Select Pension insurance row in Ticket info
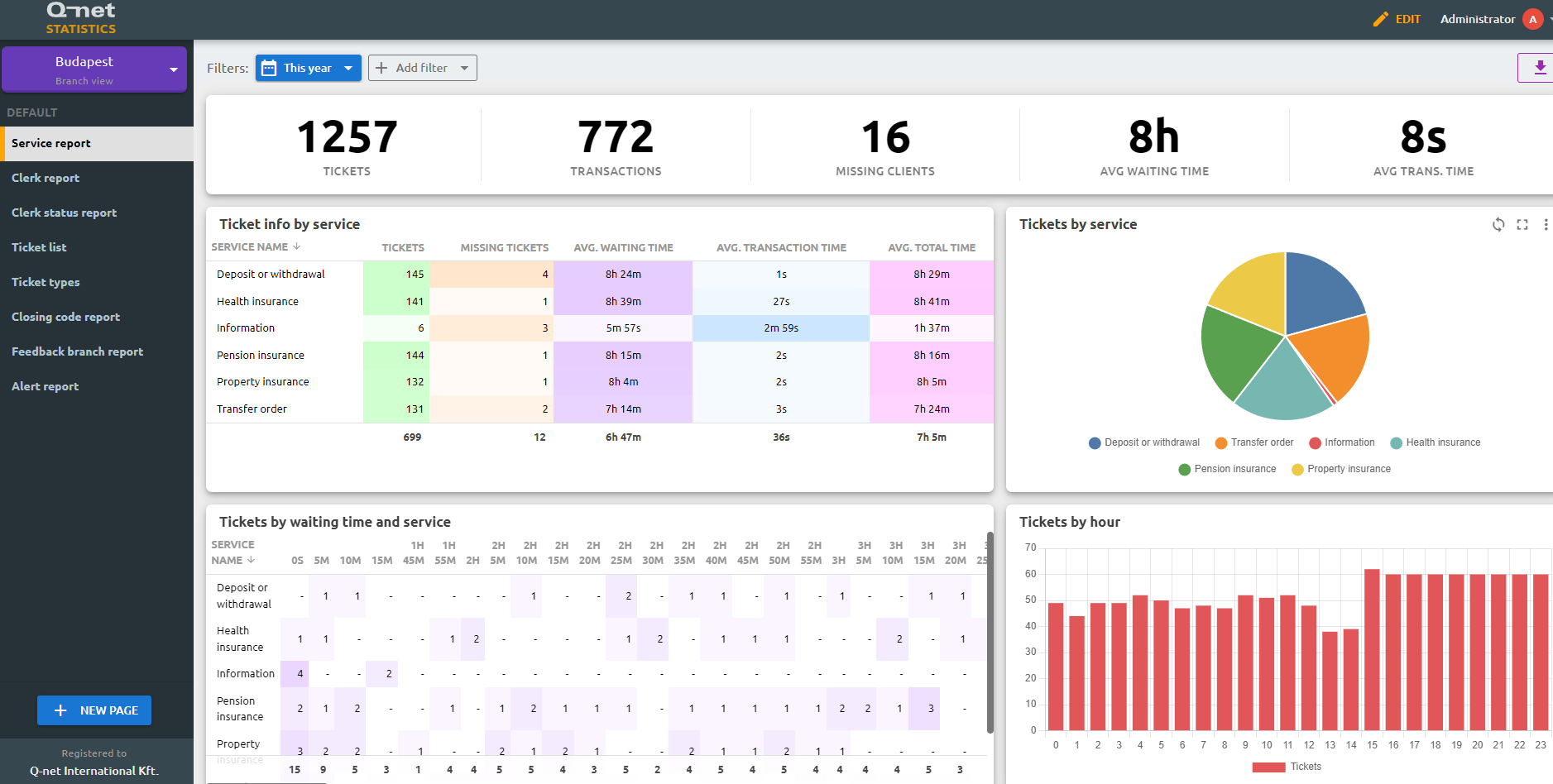 tap(600, 355)
